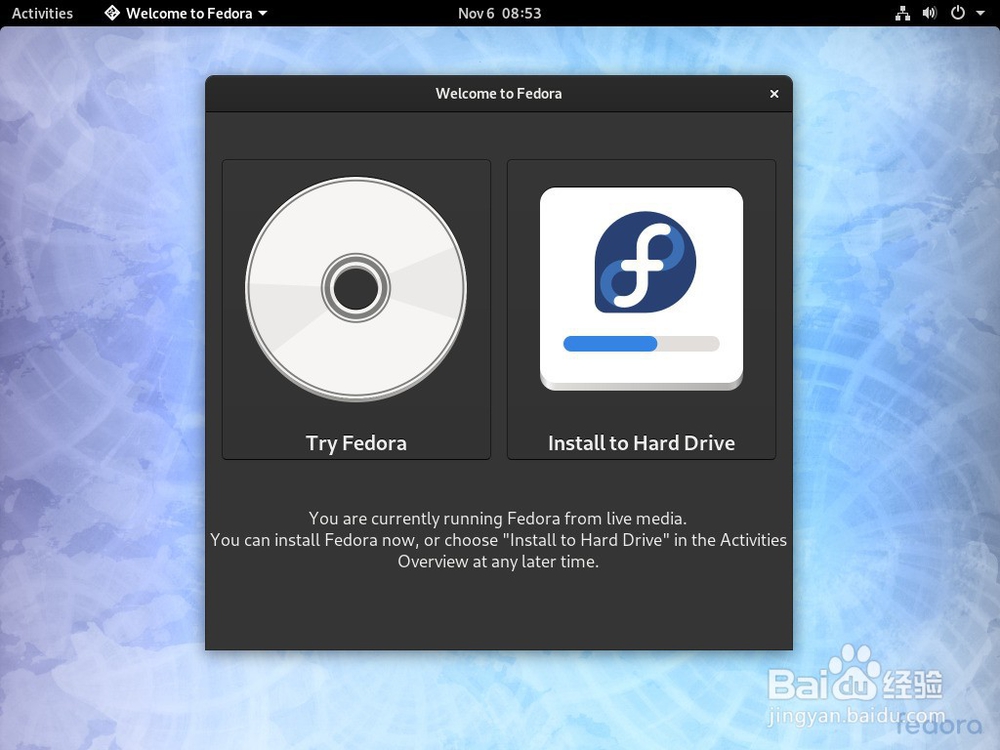This screenshot has height=750, width=1000.
Task: Click the Welcome to Fedora dialog title
Action: (499, 94)
